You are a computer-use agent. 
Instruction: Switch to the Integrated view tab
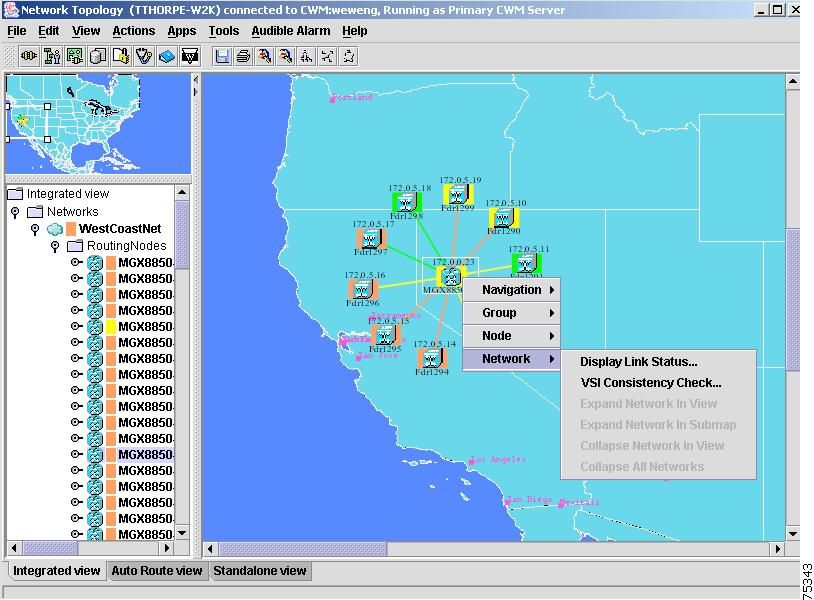click(56, 570)
